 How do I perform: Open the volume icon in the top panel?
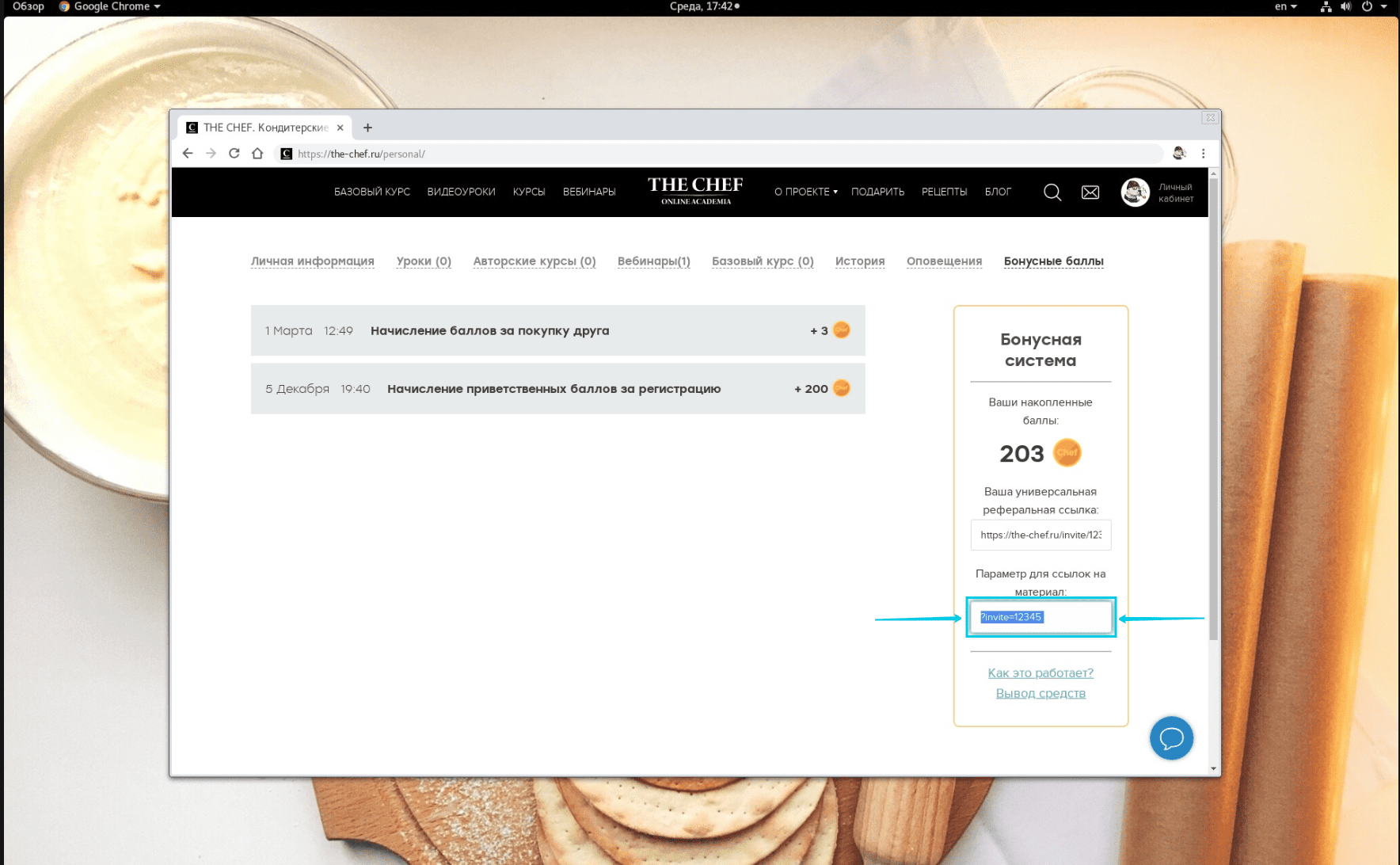(1345, 6)
